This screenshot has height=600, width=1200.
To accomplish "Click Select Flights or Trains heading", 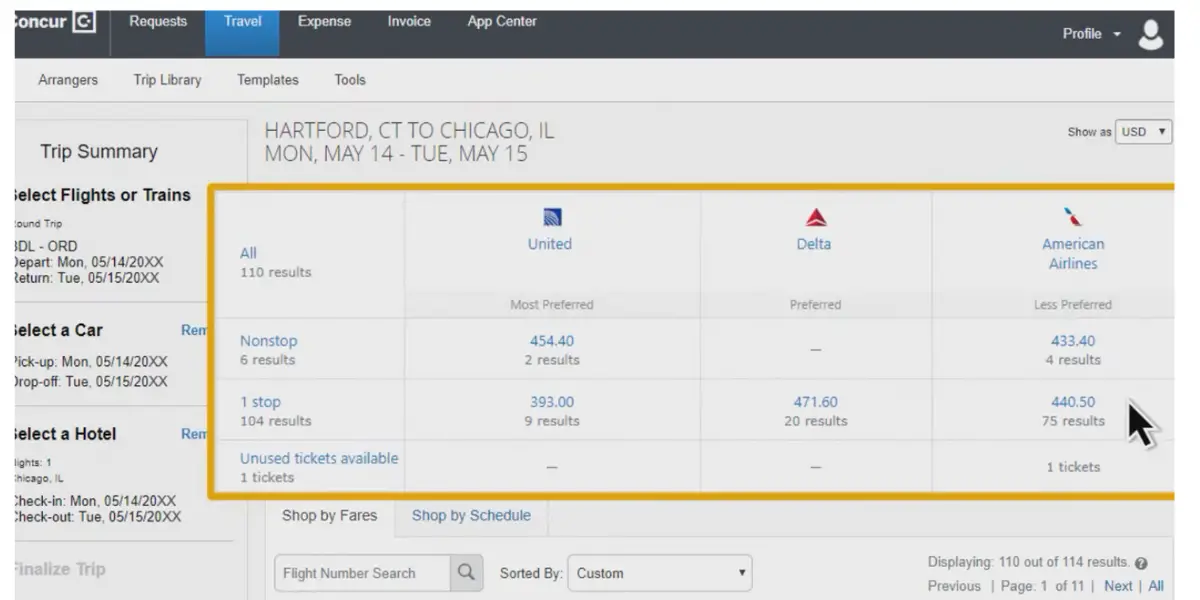I will pos(102,195).
